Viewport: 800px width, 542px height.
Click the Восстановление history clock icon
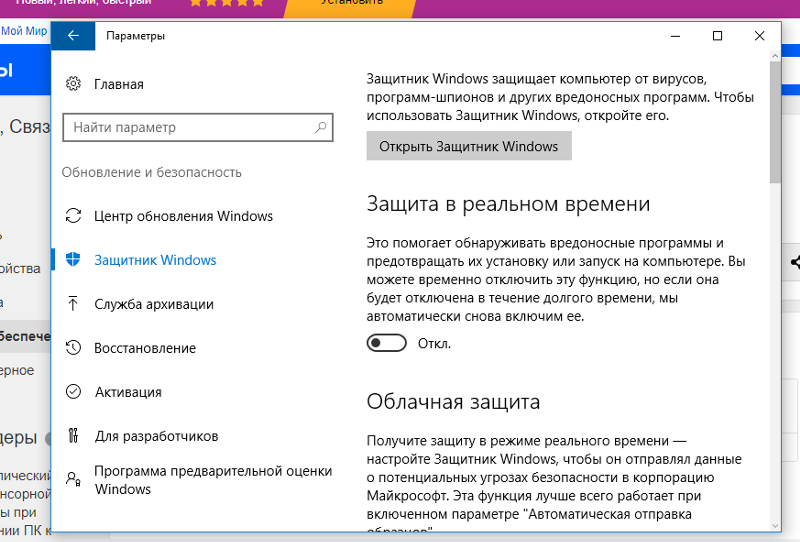pyautogui.click(x=73, y=348)
